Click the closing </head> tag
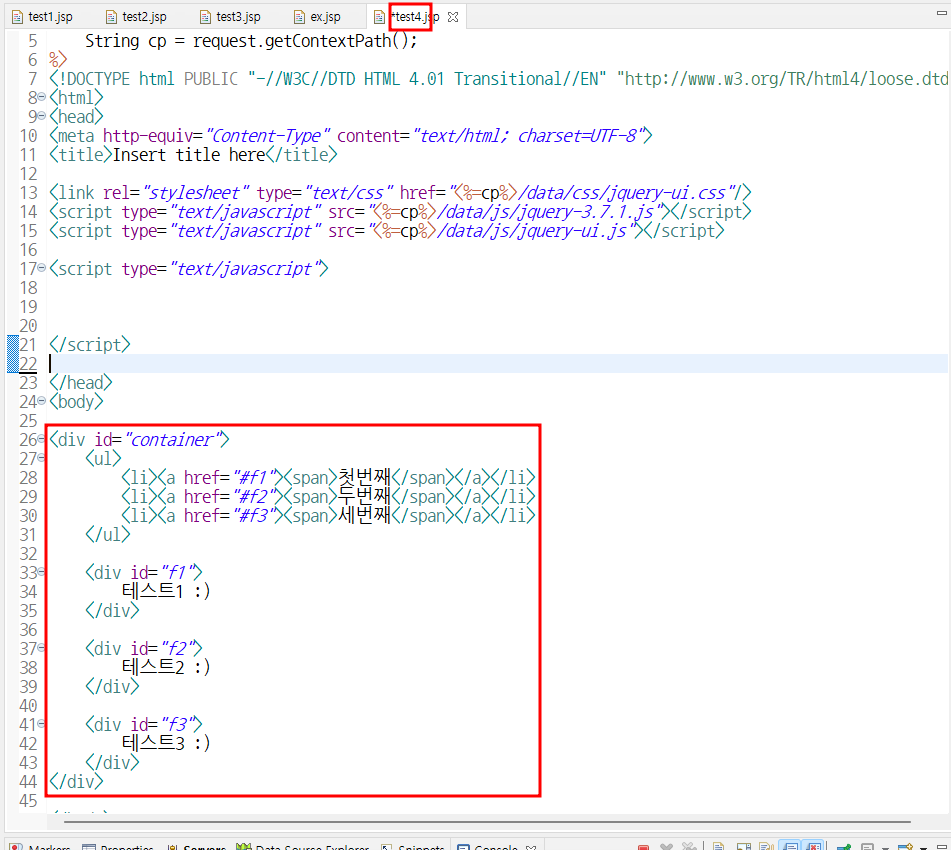951x850 pixels. tap(81, 383)
